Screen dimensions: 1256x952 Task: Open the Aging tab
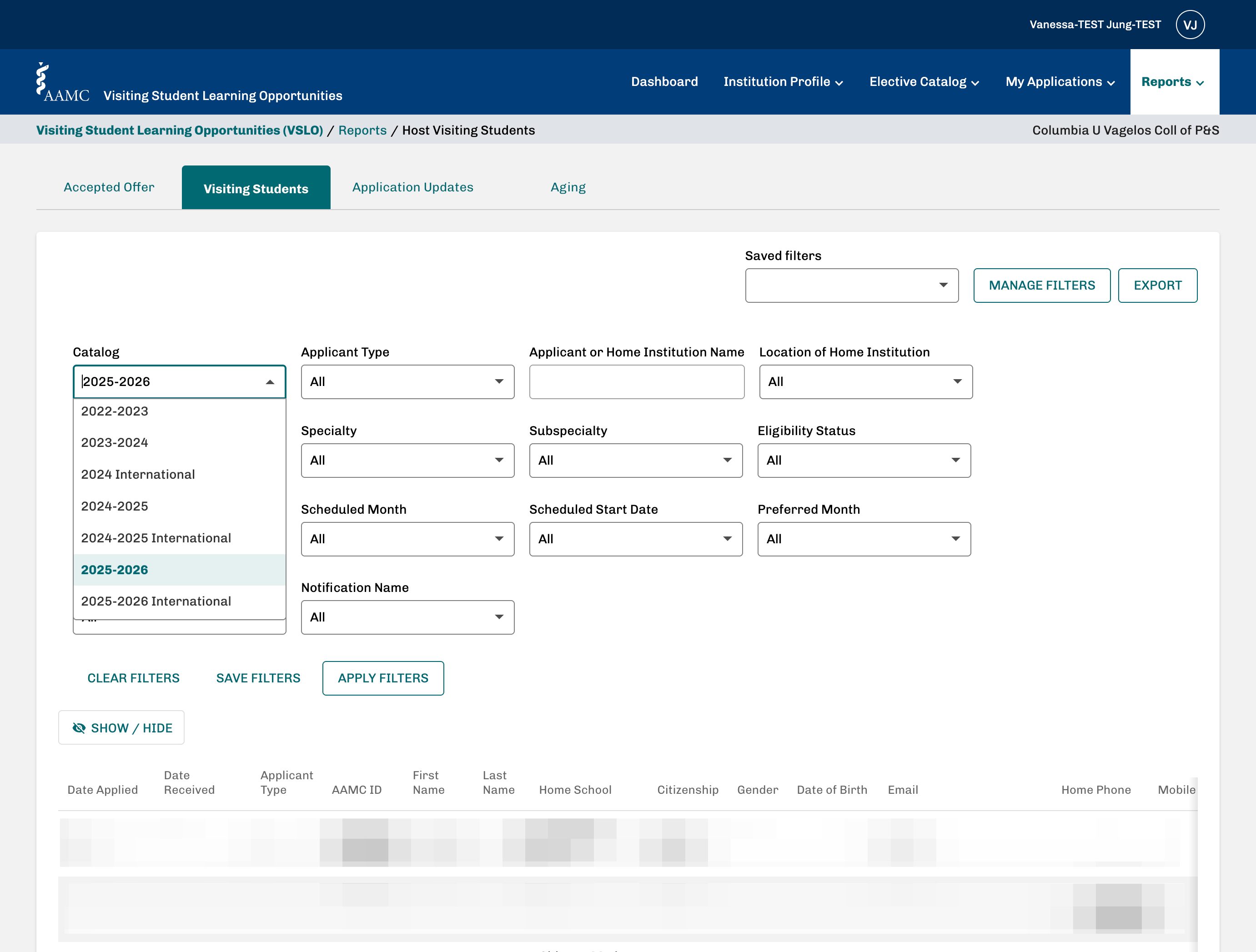(x=568, y=187)
